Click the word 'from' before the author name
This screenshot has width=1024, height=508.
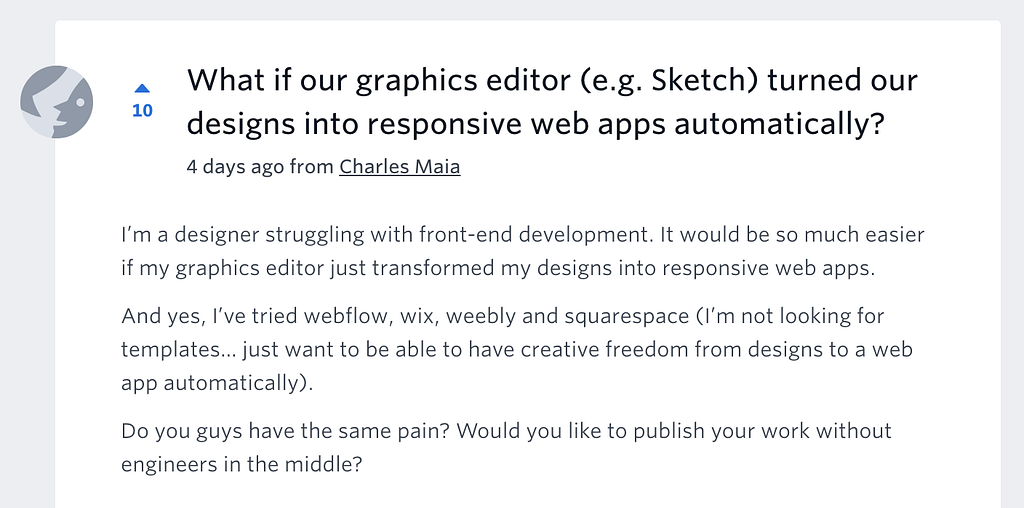point(311,167)
